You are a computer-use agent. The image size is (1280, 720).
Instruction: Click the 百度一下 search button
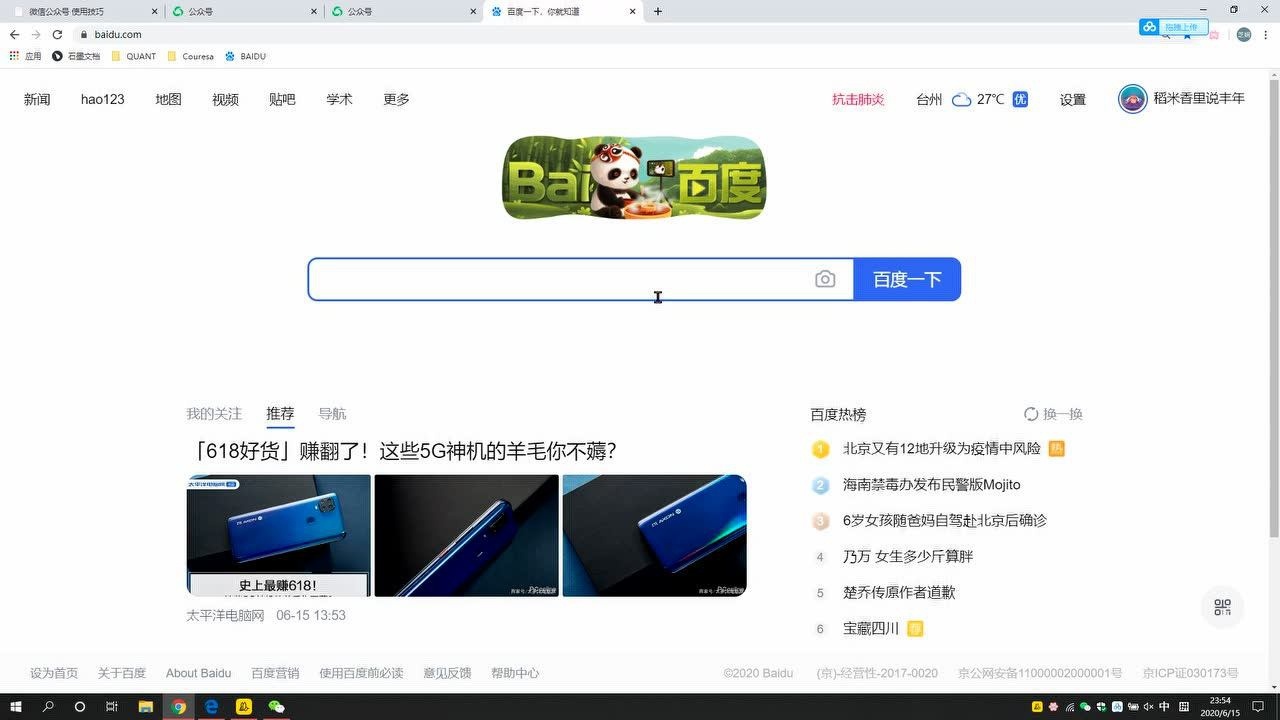click(x=907, y=279)
